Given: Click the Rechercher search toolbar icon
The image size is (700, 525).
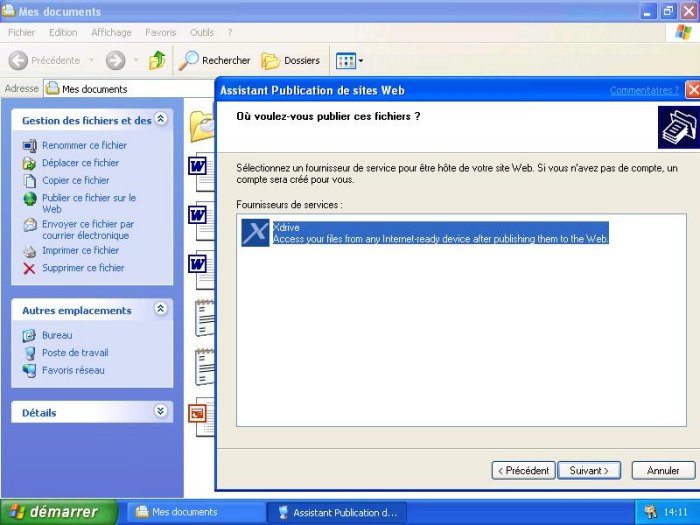Looking at the screenshot, I should 189,60.
